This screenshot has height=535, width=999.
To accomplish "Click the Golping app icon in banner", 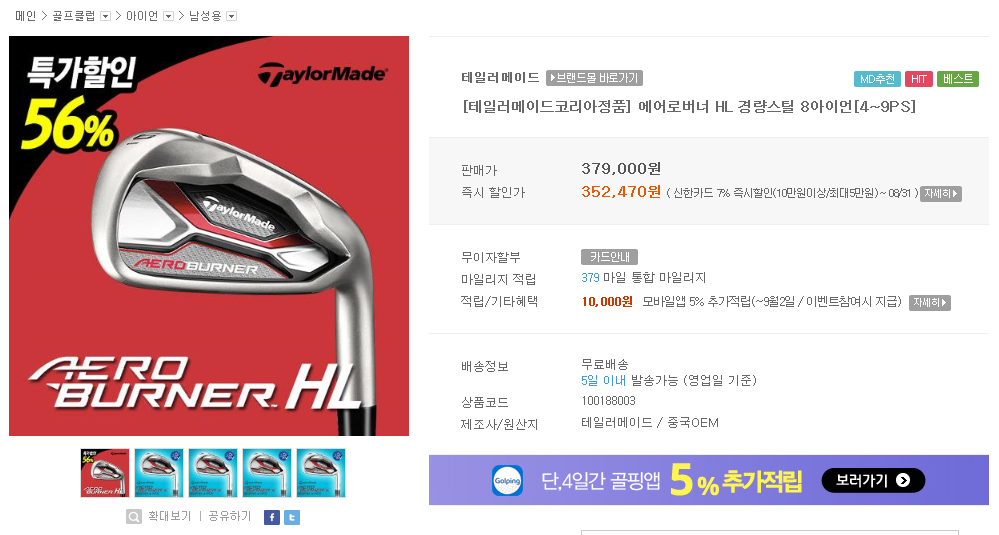I will coord(508,480).
